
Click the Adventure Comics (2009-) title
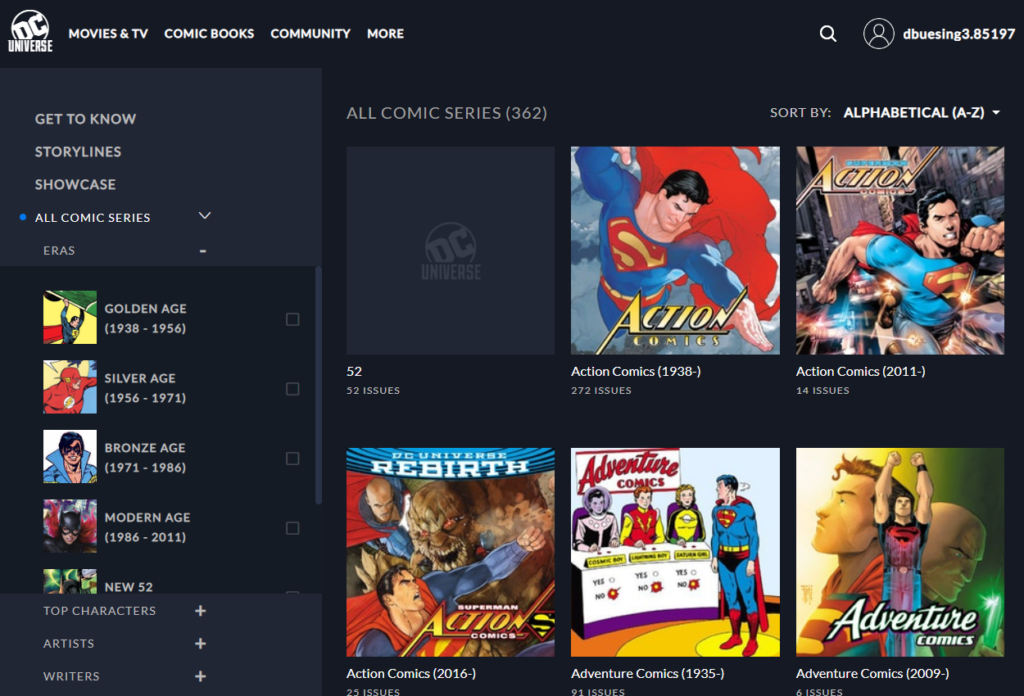click(872, 673)
